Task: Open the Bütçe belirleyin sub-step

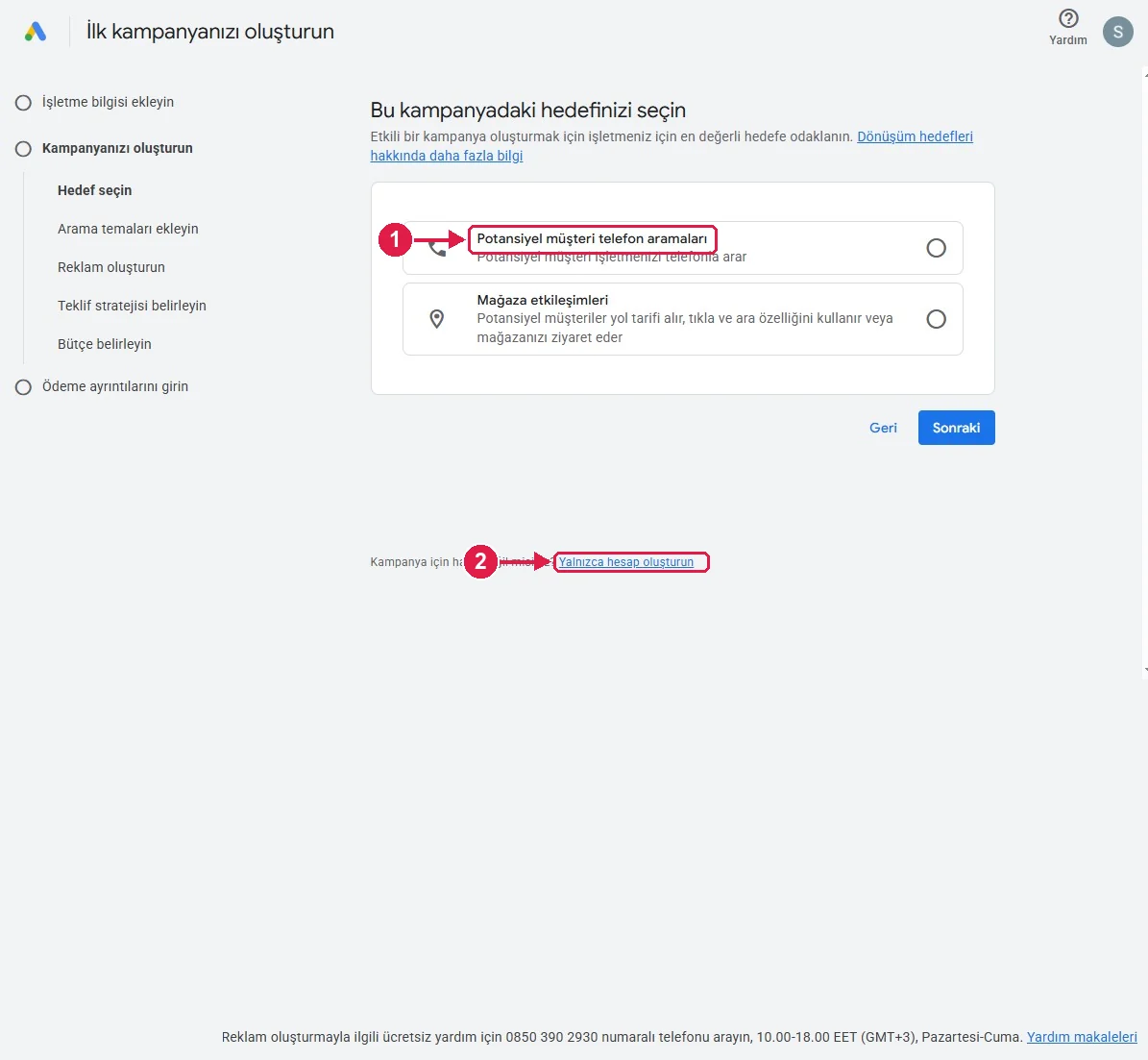Action: click(105, 344)
